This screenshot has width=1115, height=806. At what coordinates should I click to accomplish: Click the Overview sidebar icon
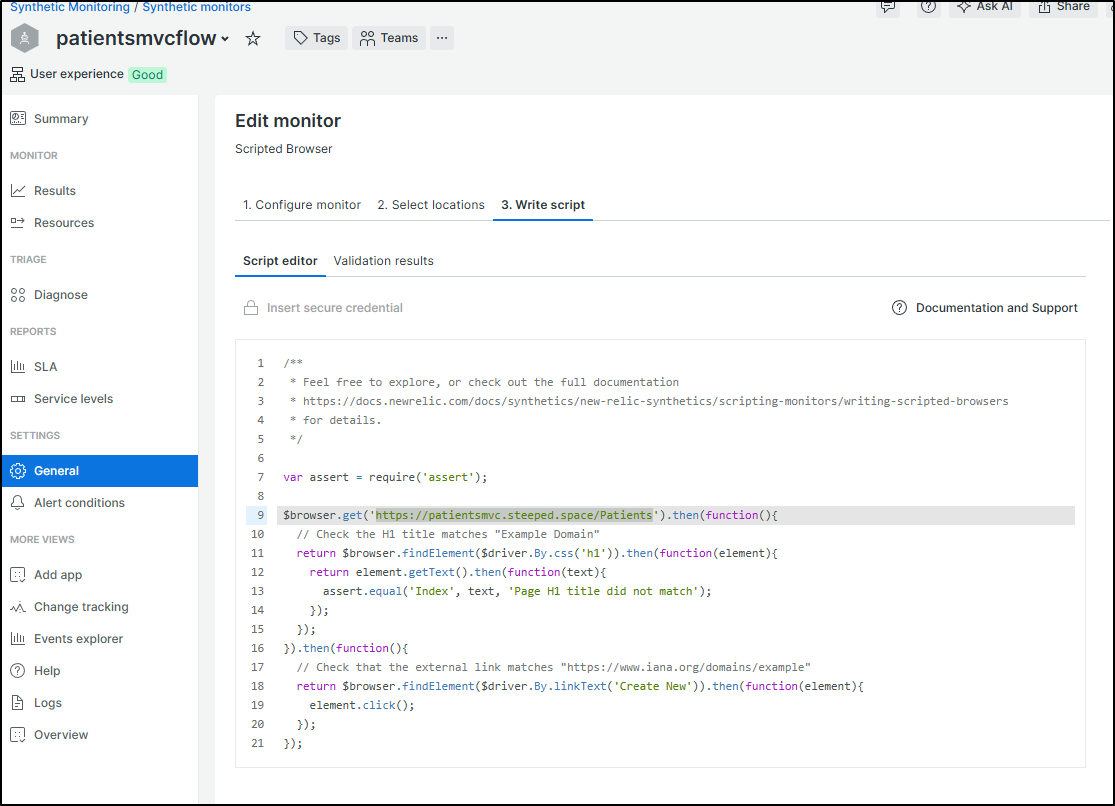pos(18,735)
